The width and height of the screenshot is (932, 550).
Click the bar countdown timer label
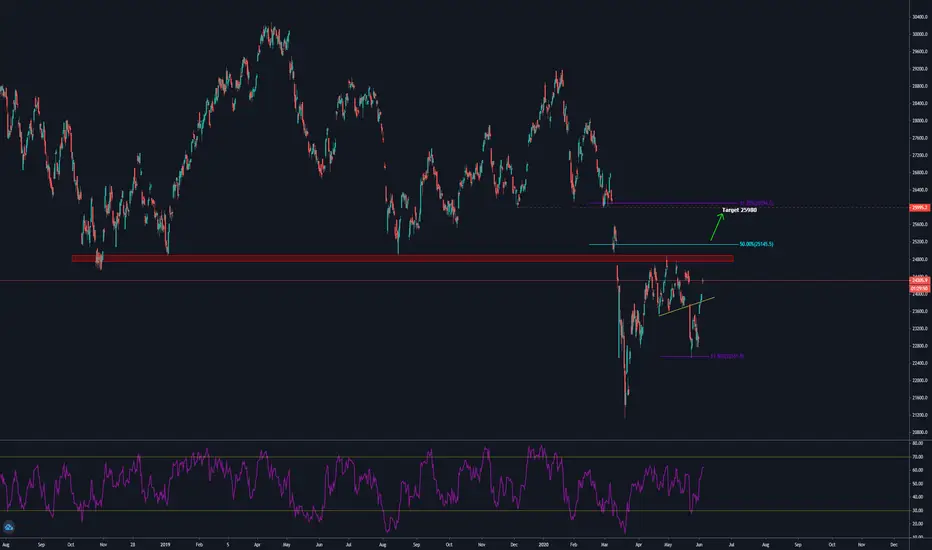(920, 288)
